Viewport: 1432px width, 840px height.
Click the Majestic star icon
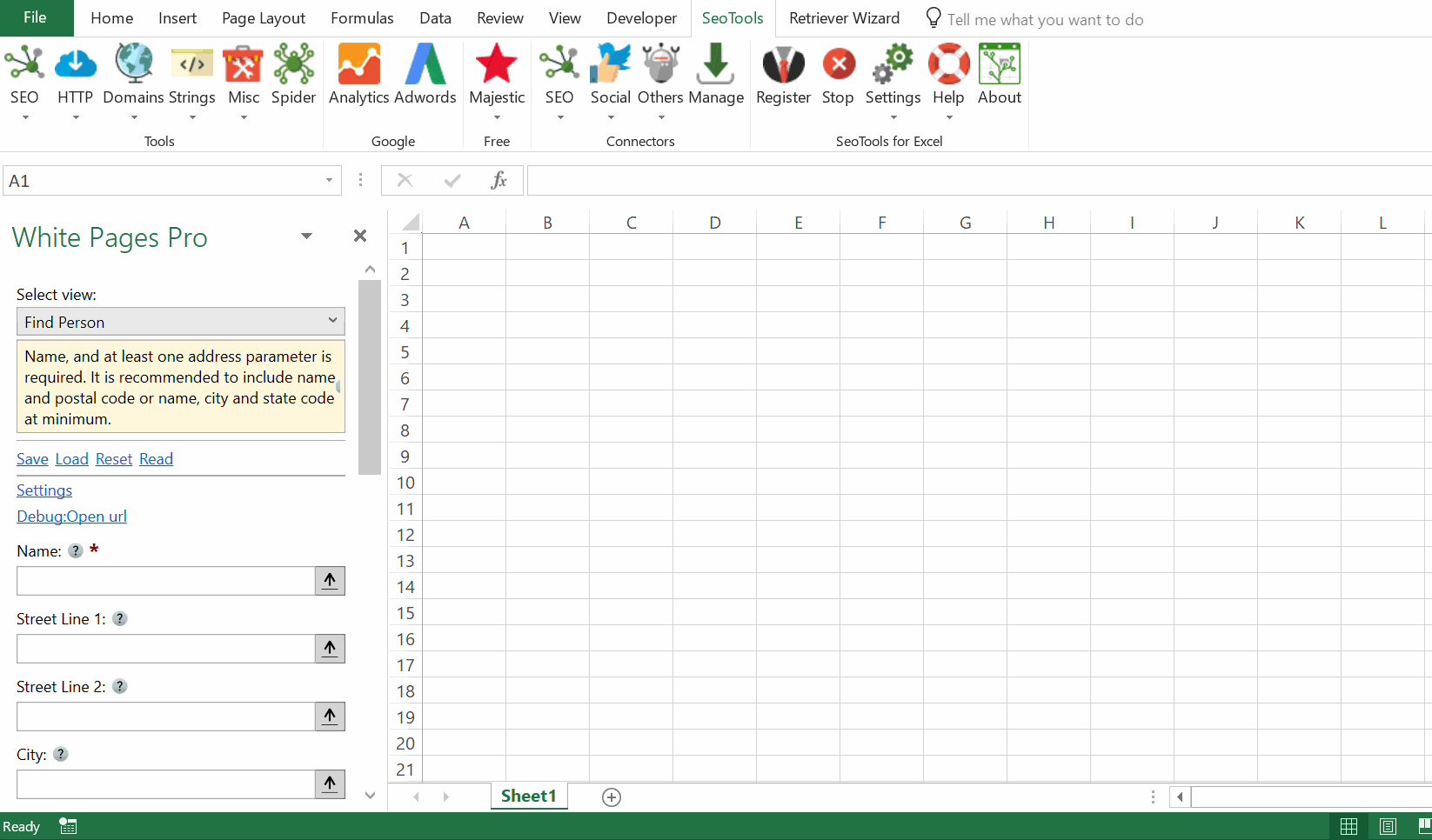coord(497,64)
